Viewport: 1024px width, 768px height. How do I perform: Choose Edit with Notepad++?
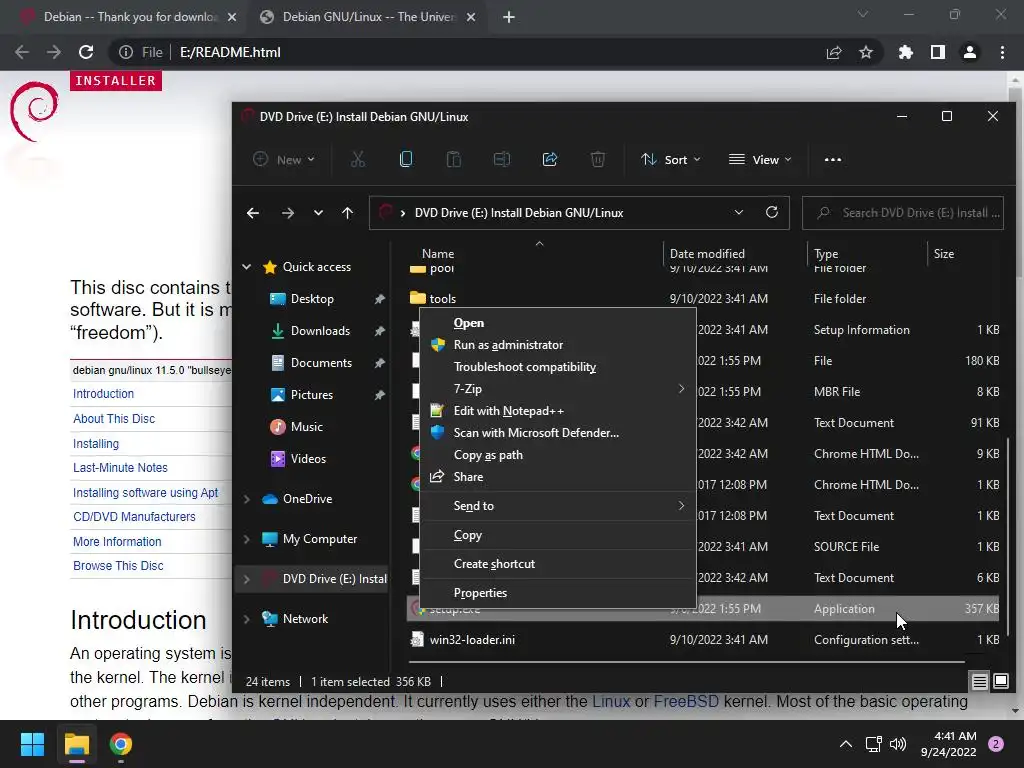(x=558, y=411)
